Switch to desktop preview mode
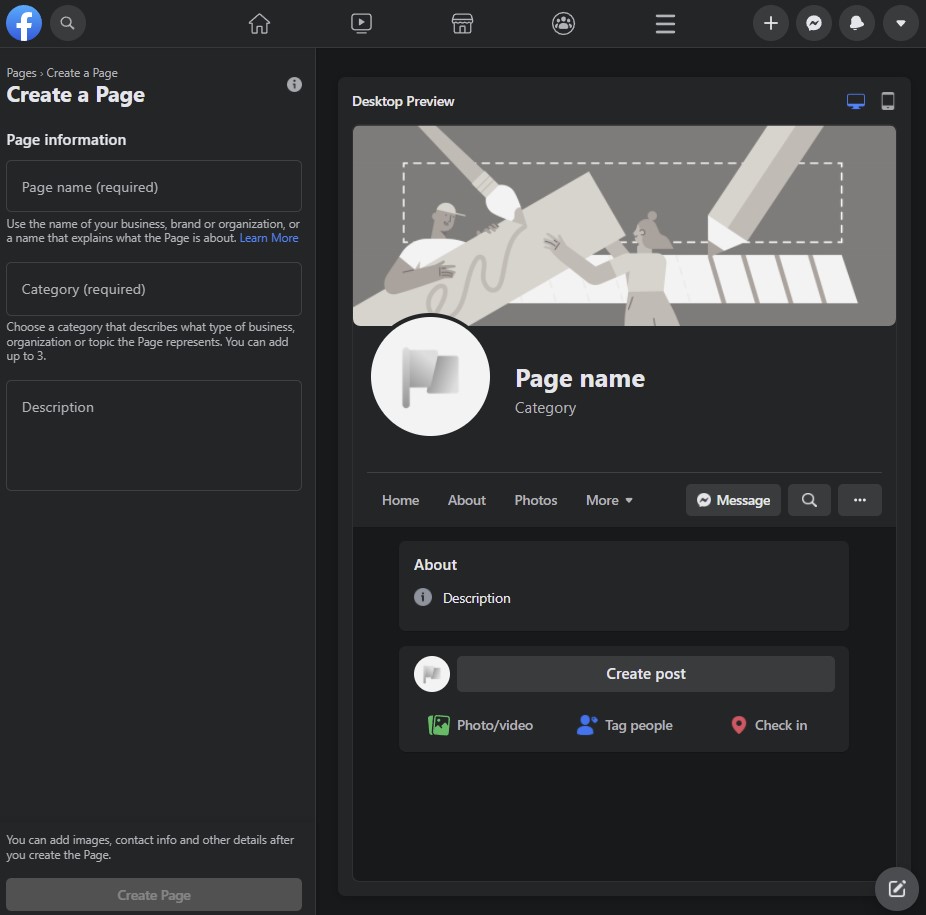Screen dimensions: 926x915 [856, 101]
